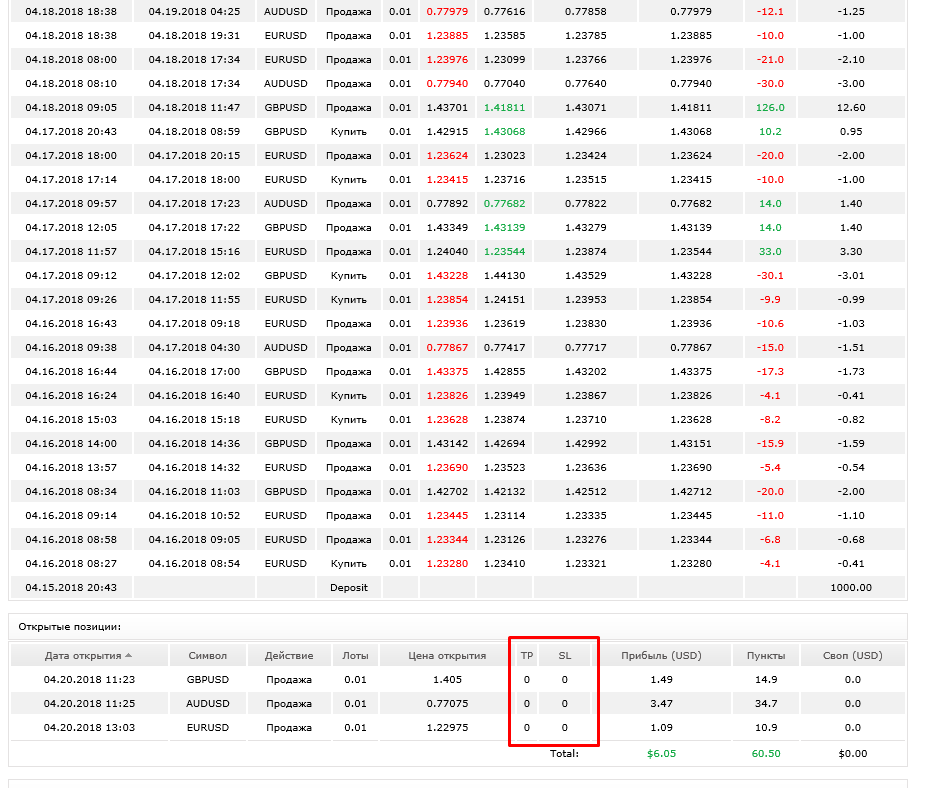The width and height of the screenshot is (950, 788).
Task: Click the sort arrow beside Дата открытия
Action: (128, 655)
